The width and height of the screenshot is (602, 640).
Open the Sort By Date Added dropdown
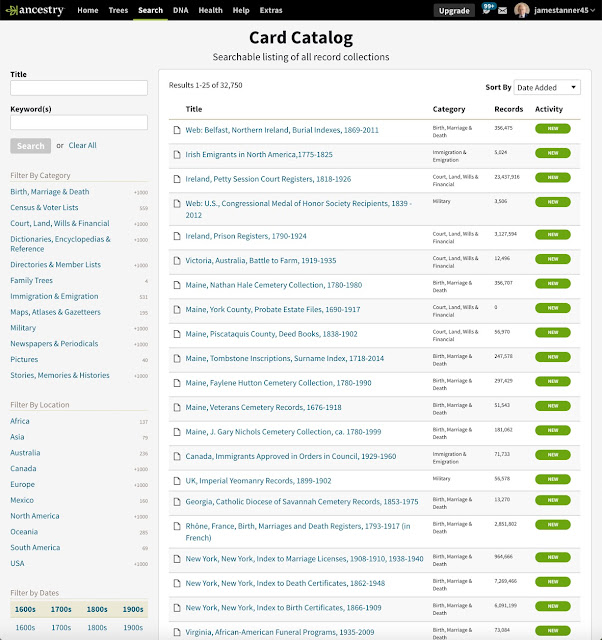point(547,87)
